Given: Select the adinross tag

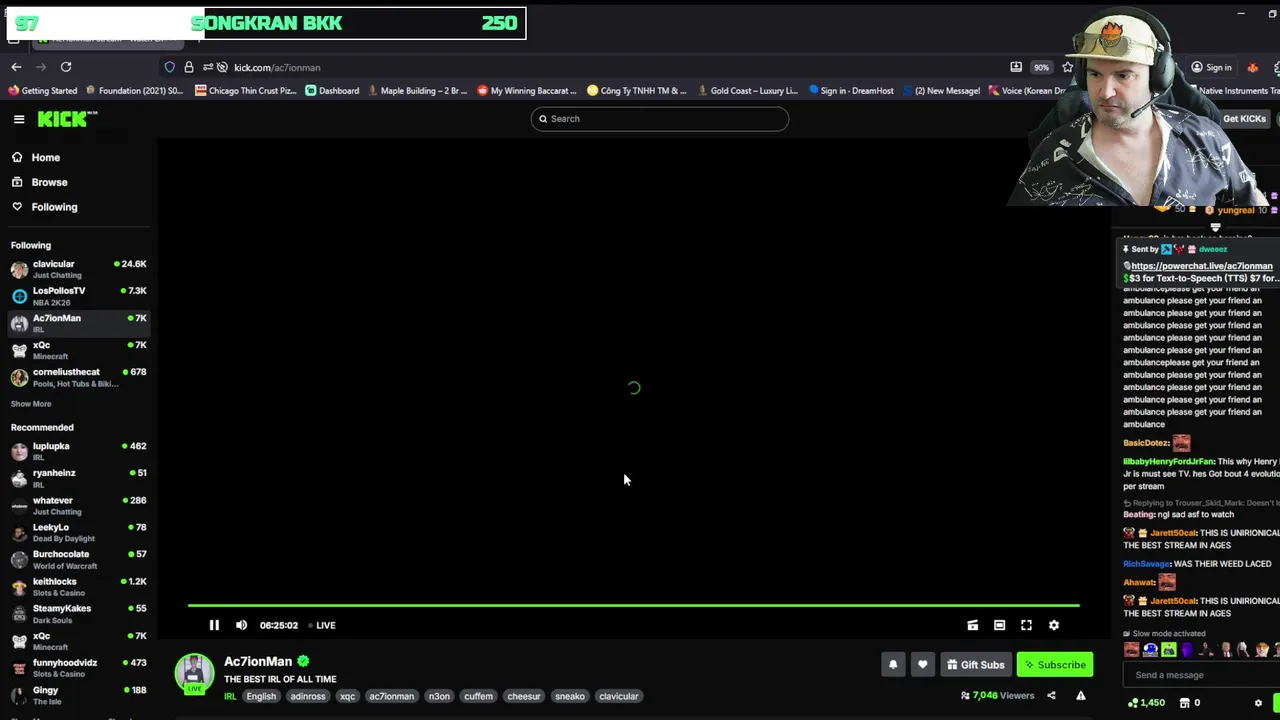Looking at the screenshot, I should pyautogui.click(x=308, y=696).
